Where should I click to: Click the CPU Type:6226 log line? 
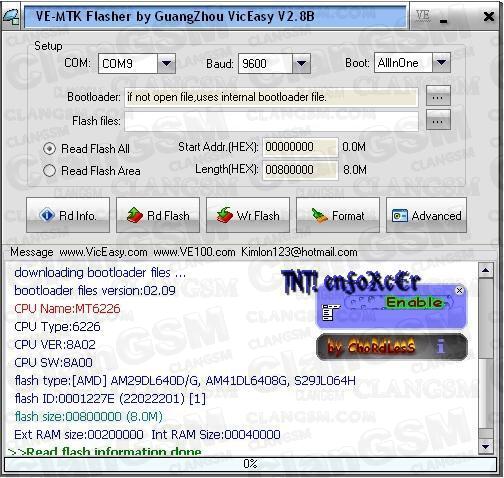pos(57,327)
